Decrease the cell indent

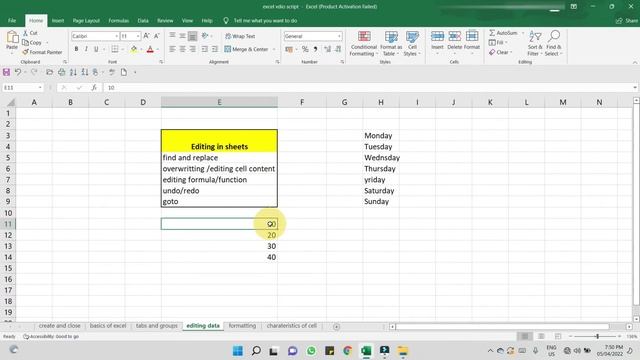point(204,49)
